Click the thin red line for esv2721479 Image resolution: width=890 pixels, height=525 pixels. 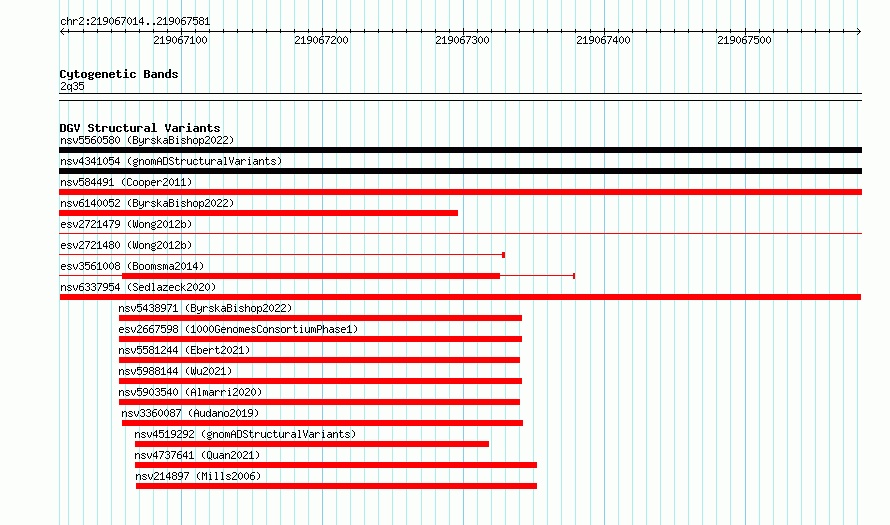pos(460,233)
